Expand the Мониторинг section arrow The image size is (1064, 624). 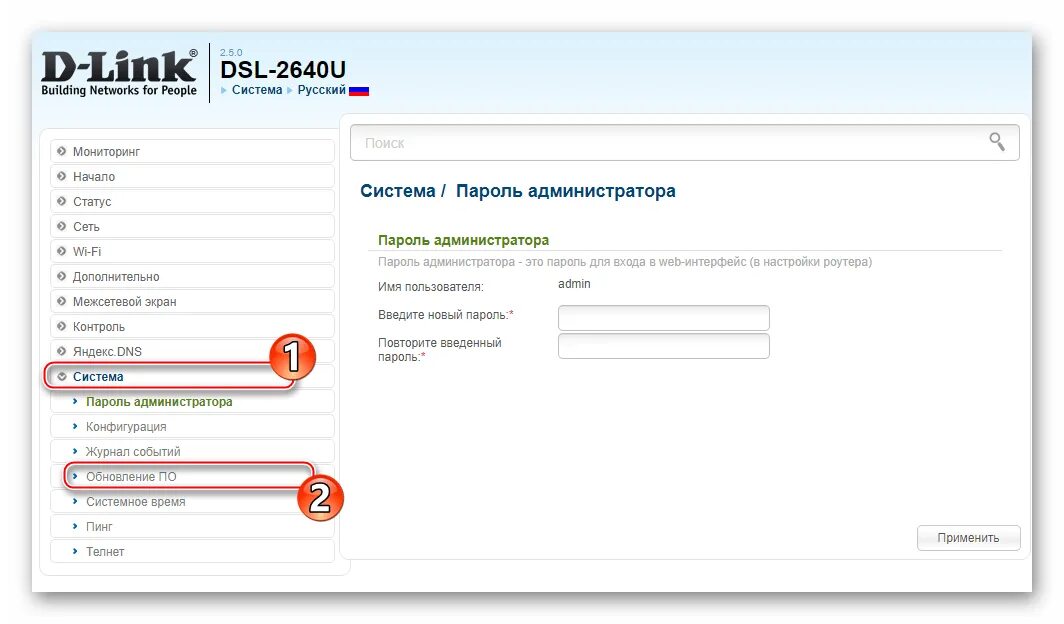pos(62,151)
